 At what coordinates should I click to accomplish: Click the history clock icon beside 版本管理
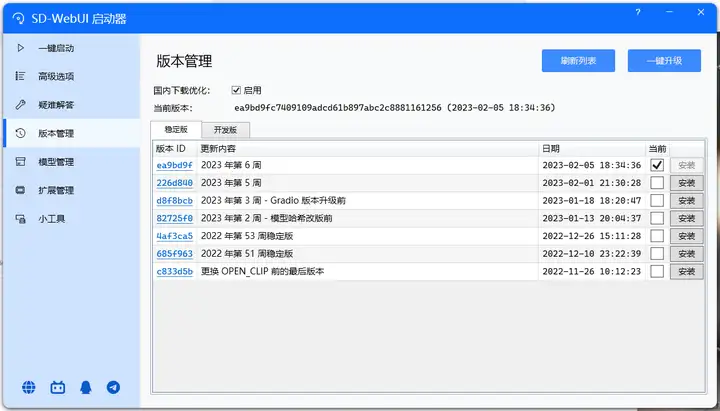click(20, 133)
